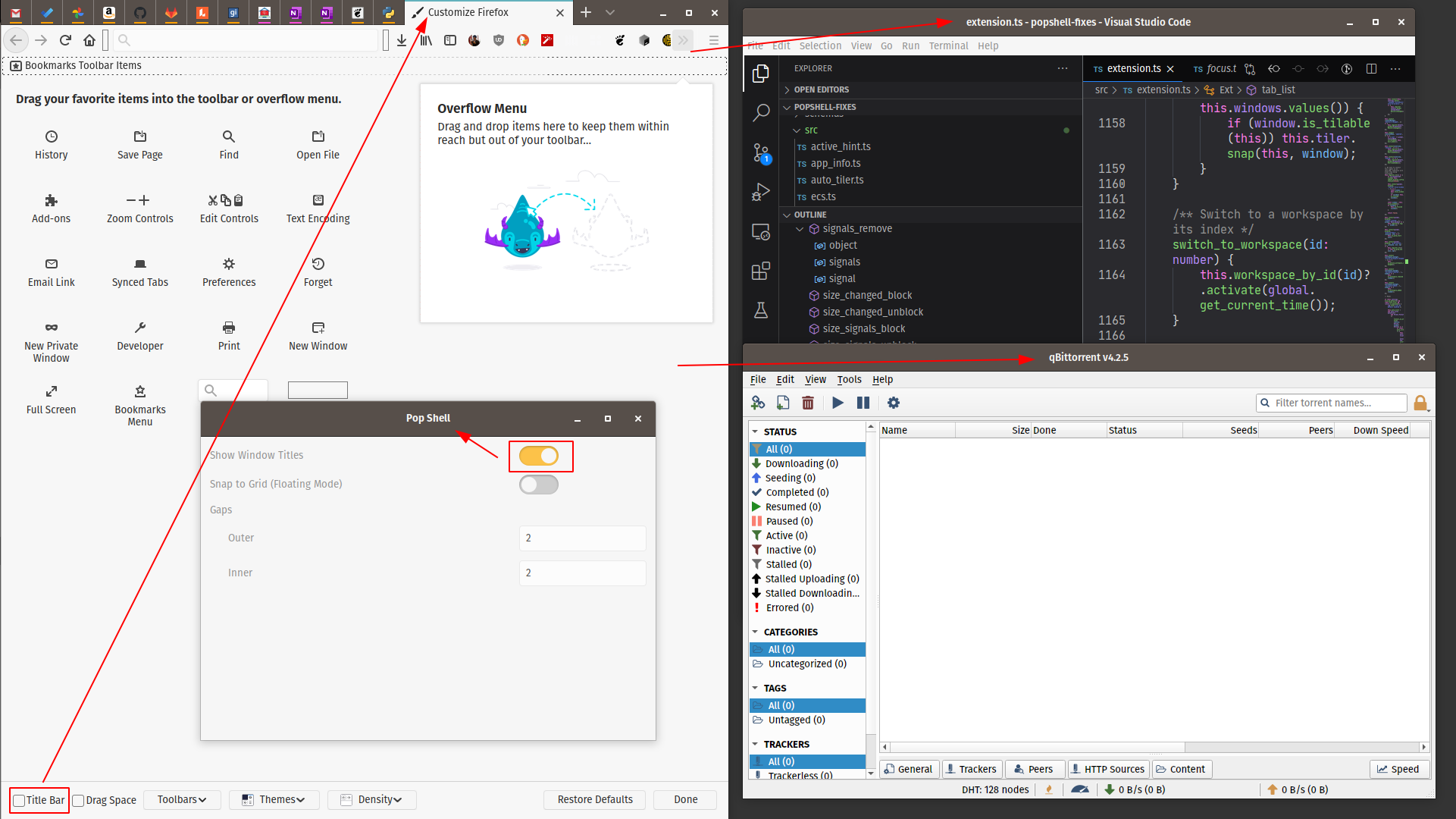The width and height of the screenshot is (1456, 819).
Task: Click the lock icon in qBittorrent toolbar
Action: [x=1420, y=403]
